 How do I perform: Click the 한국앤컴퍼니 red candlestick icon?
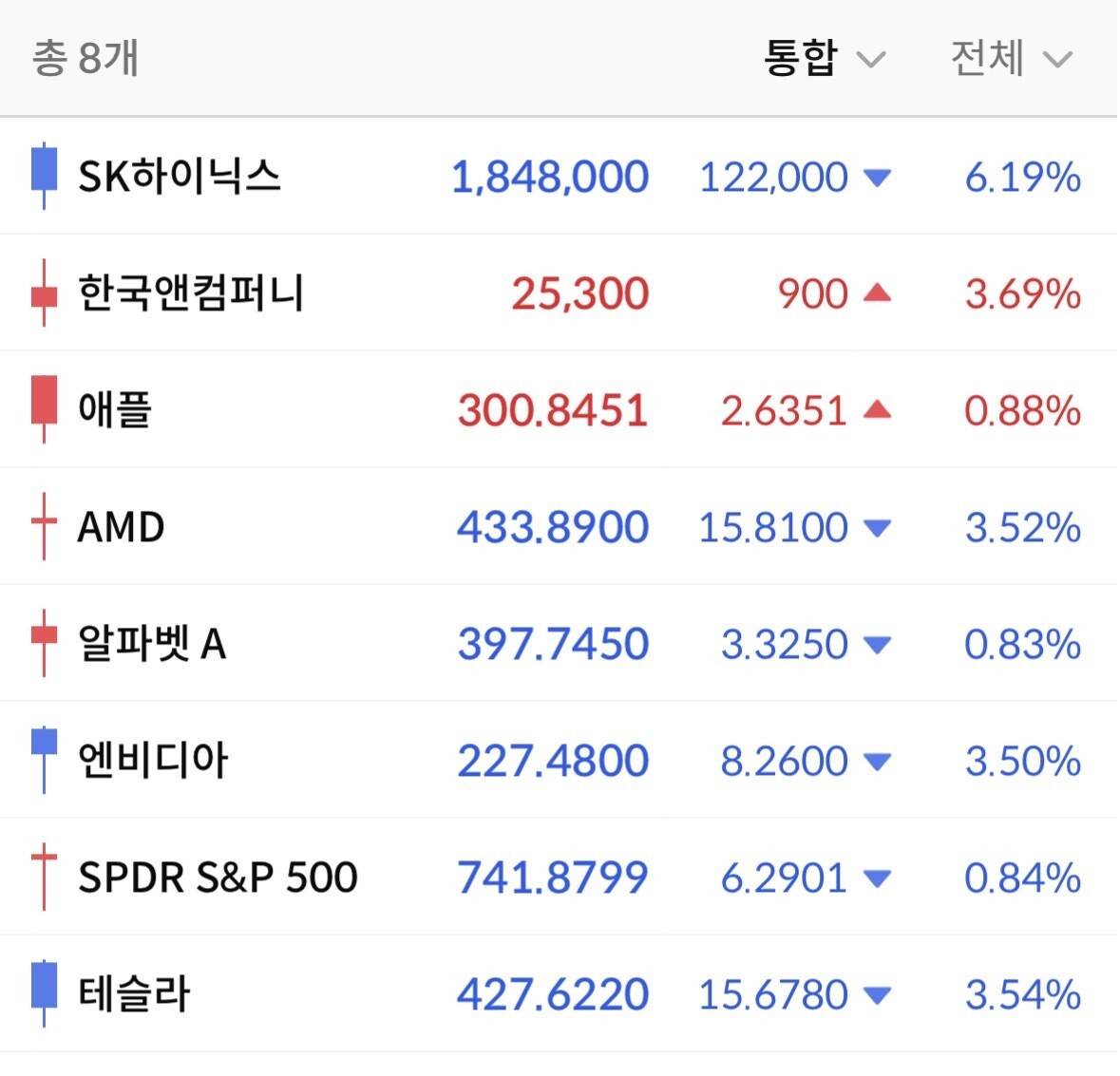(x=45, y=293)
